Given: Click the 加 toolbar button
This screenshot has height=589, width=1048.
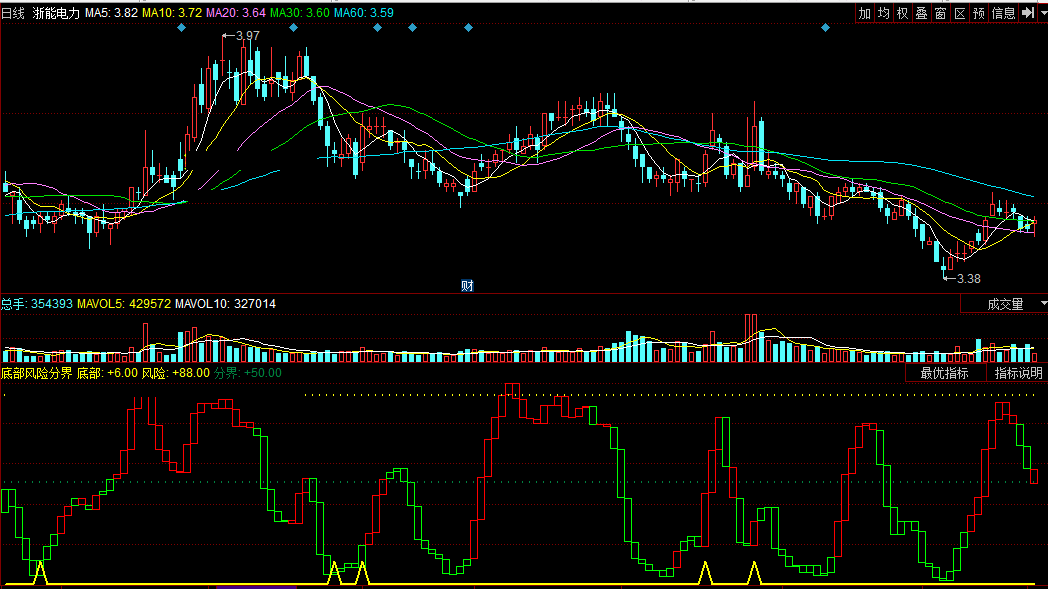Looking at the screenshot, I should (865, 13).
